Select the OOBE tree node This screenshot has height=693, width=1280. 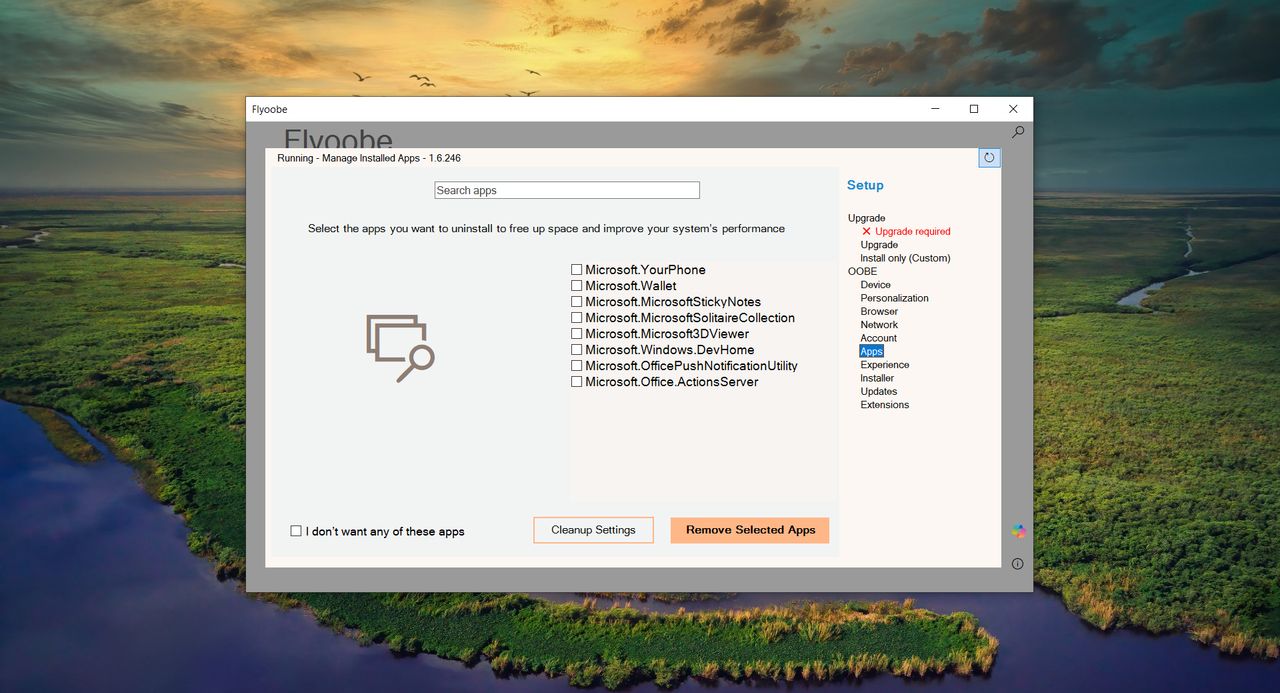[862, 271]
